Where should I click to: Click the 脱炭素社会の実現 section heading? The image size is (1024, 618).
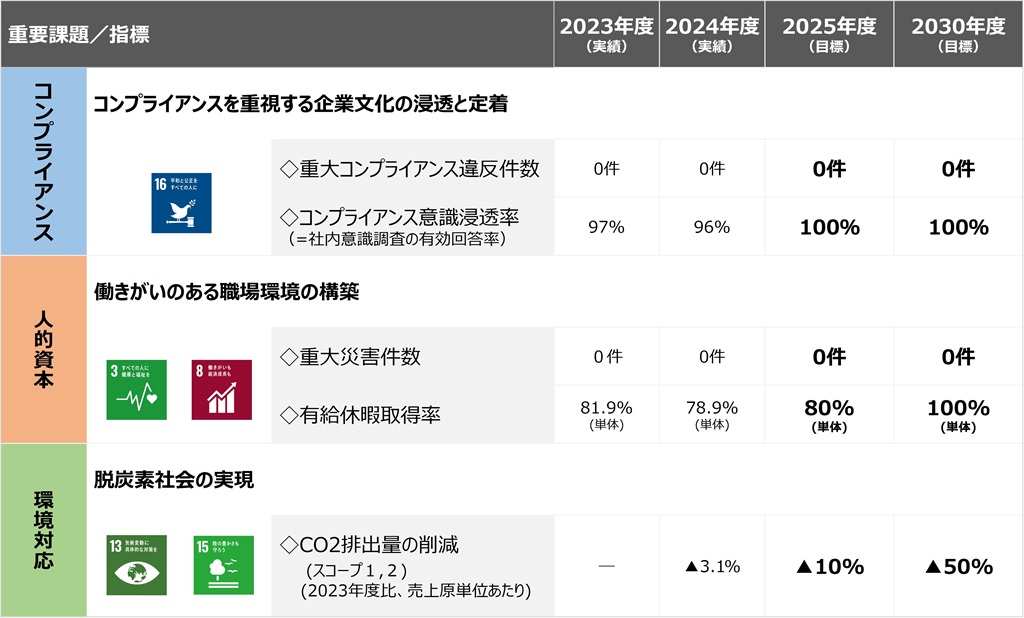point(174,480)
